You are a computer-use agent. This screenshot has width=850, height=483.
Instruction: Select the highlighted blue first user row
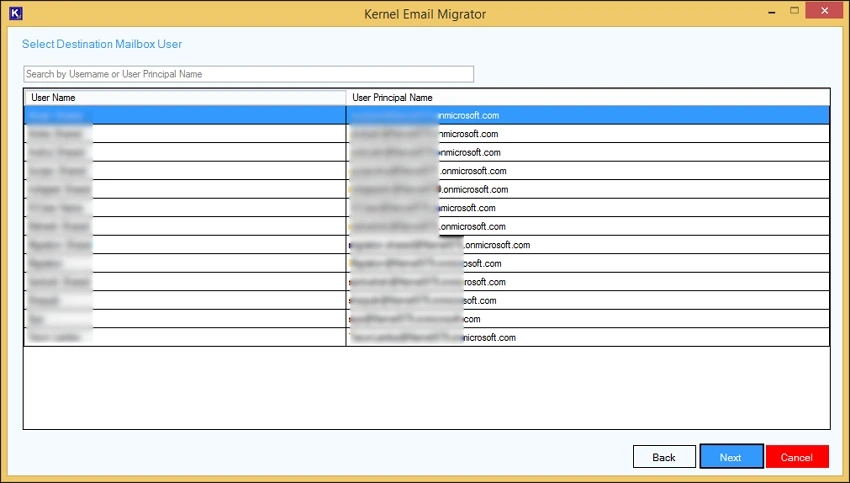(x=427, y=115)
